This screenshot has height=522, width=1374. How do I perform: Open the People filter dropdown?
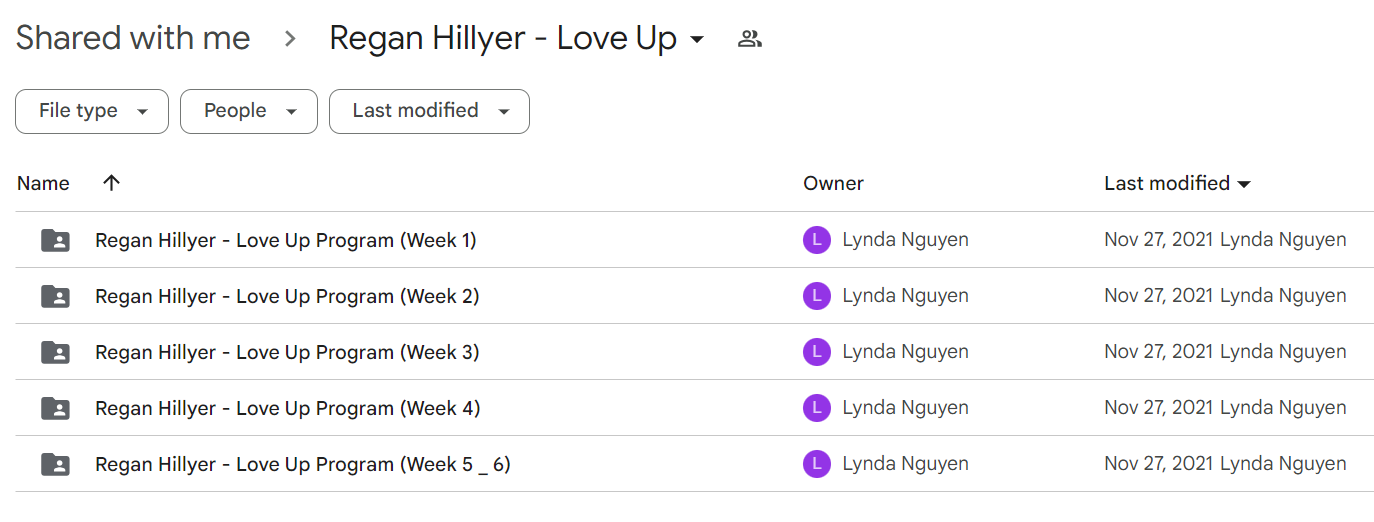(x=249, y=111)
